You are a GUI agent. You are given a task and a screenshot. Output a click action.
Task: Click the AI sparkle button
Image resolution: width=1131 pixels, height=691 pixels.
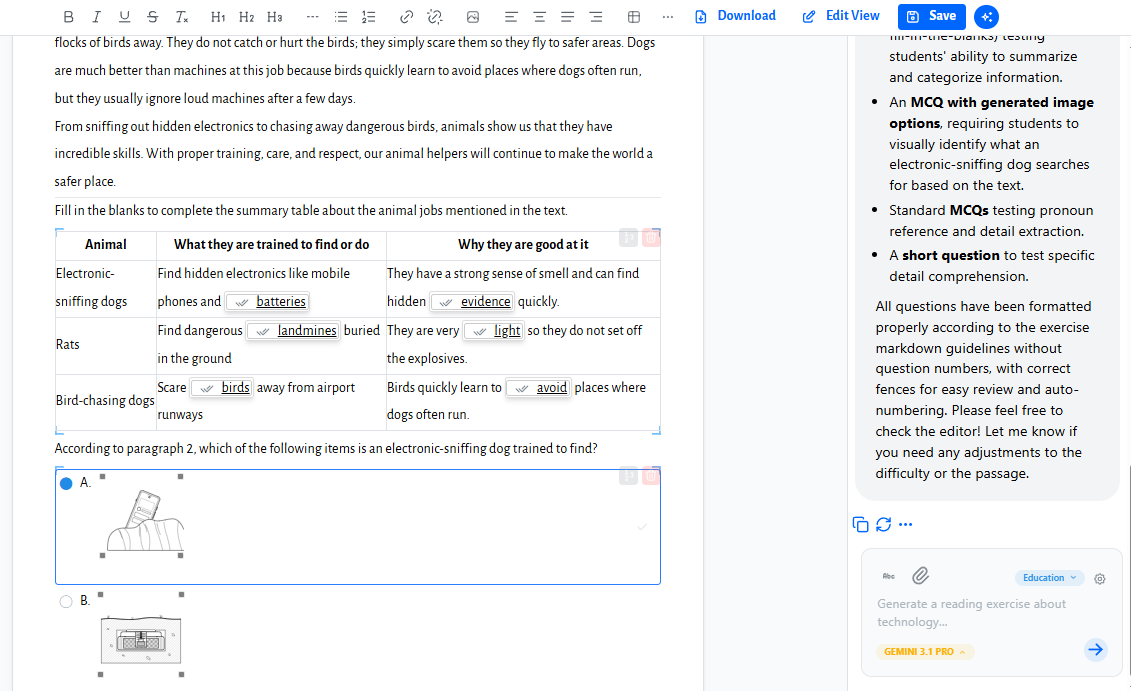pyautogui.click(x=986, y=17)
